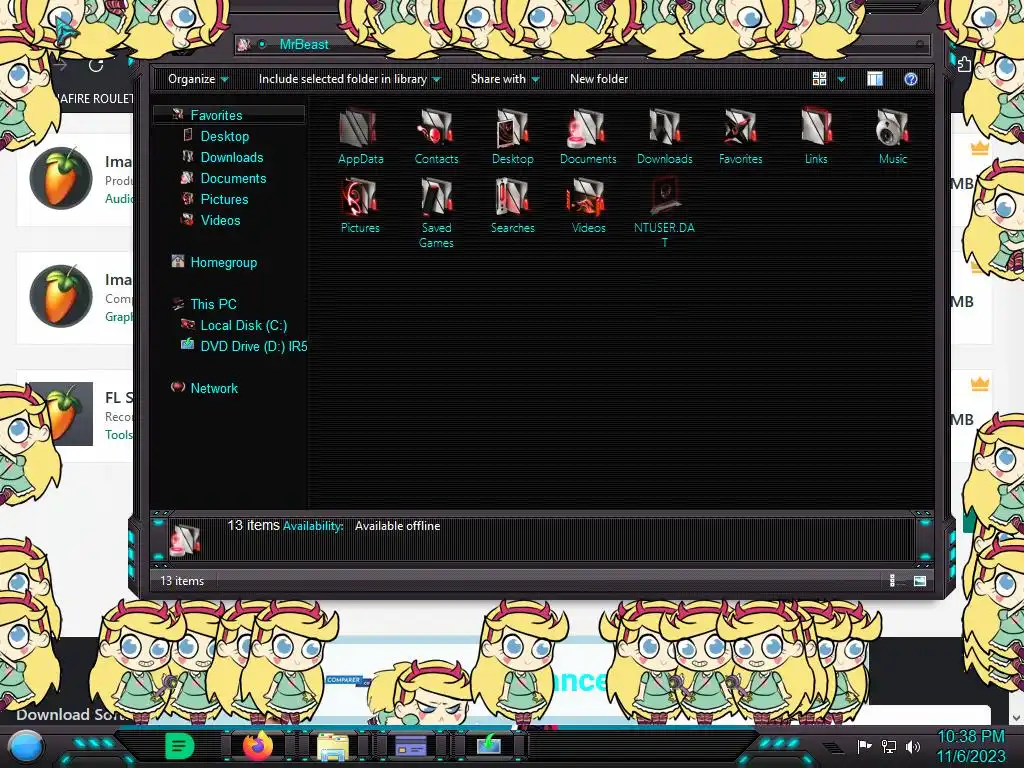
Task: Go to Desktop in navigation pane
Action: pyautogui.click(x=225, y=136)
